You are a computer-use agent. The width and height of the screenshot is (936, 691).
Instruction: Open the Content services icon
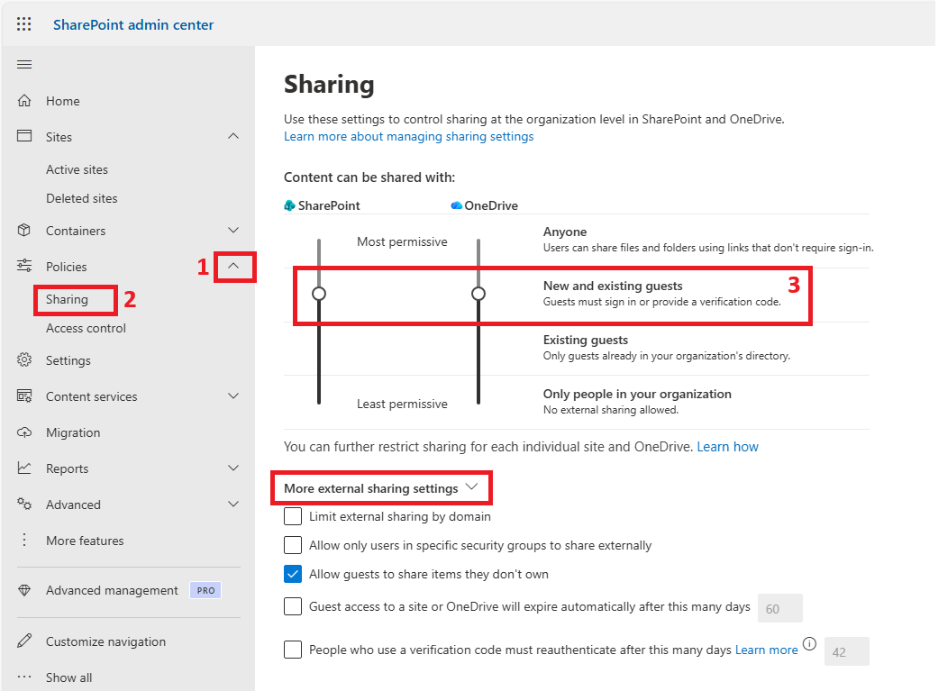click(x=23, y=396)
